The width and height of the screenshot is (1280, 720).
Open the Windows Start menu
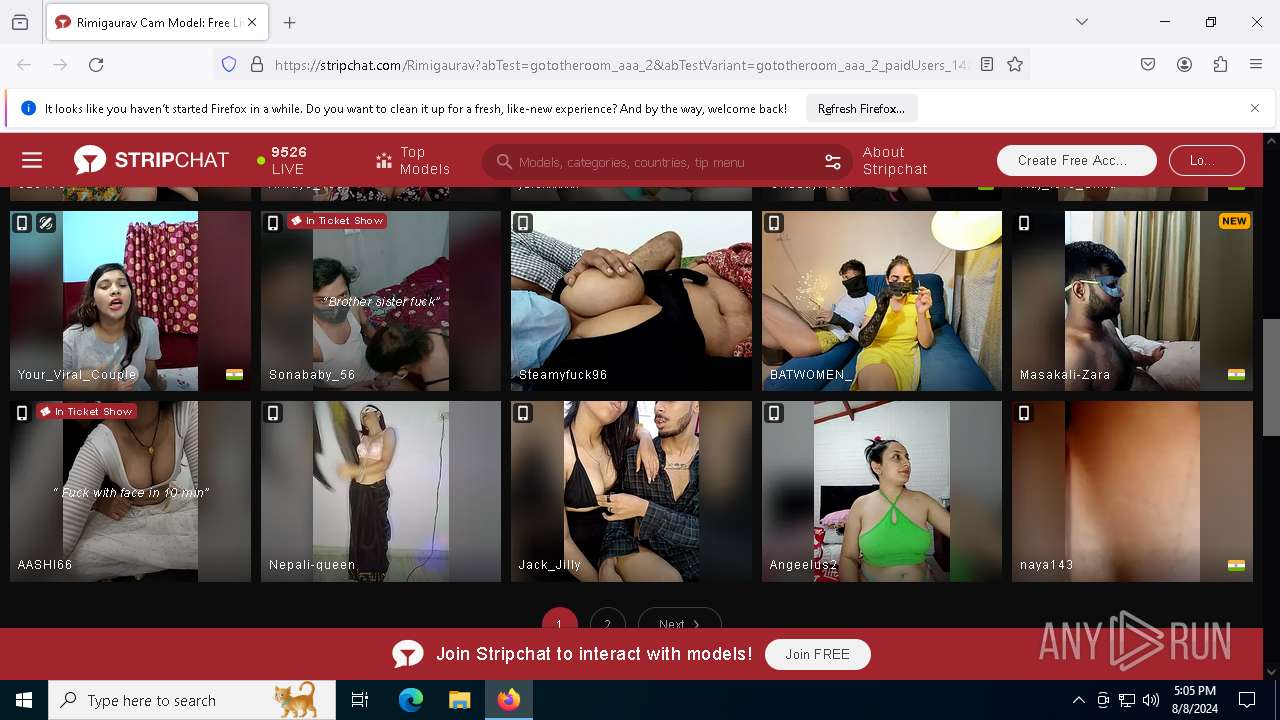(24, 700)
